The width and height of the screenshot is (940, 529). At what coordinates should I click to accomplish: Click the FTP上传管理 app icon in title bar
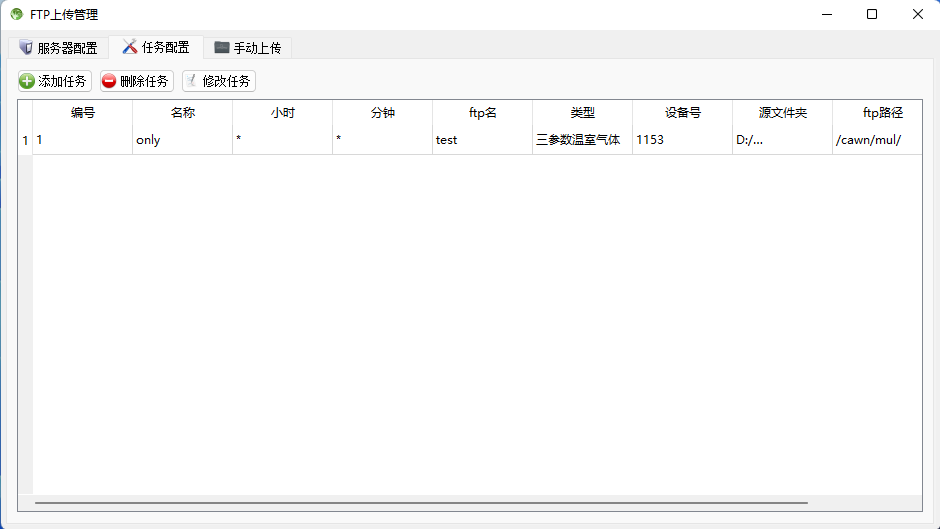(x=17, y=14)
